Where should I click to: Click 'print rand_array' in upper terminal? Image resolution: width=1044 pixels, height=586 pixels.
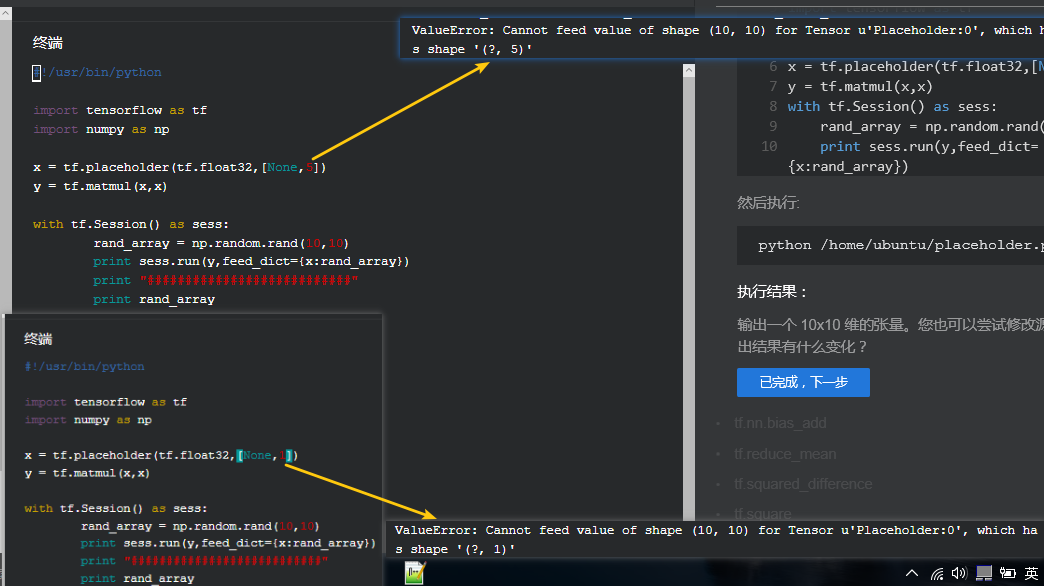click(x=154, y=300)
